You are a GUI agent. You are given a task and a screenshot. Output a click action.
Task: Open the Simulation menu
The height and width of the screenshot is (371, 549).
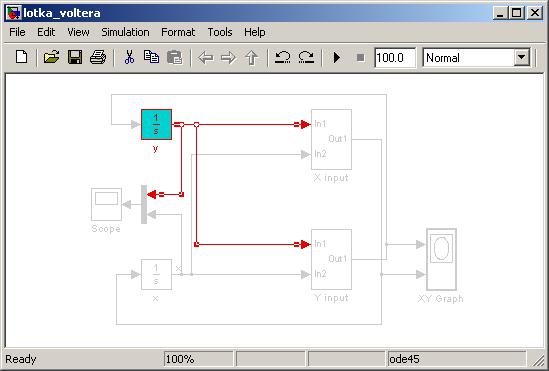[x=125, y=32]
